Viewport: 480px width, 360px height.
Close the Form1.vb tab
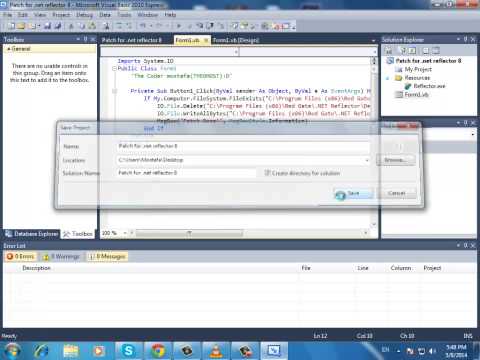click(x=206, y=40)
